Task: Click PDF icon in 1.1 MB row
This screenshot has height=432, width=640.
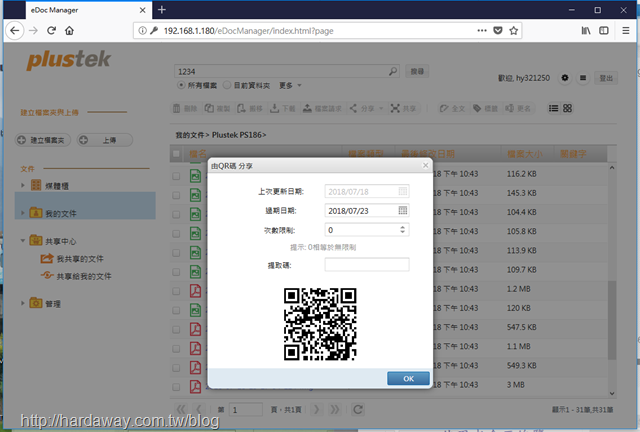Action: pos(196,348)
